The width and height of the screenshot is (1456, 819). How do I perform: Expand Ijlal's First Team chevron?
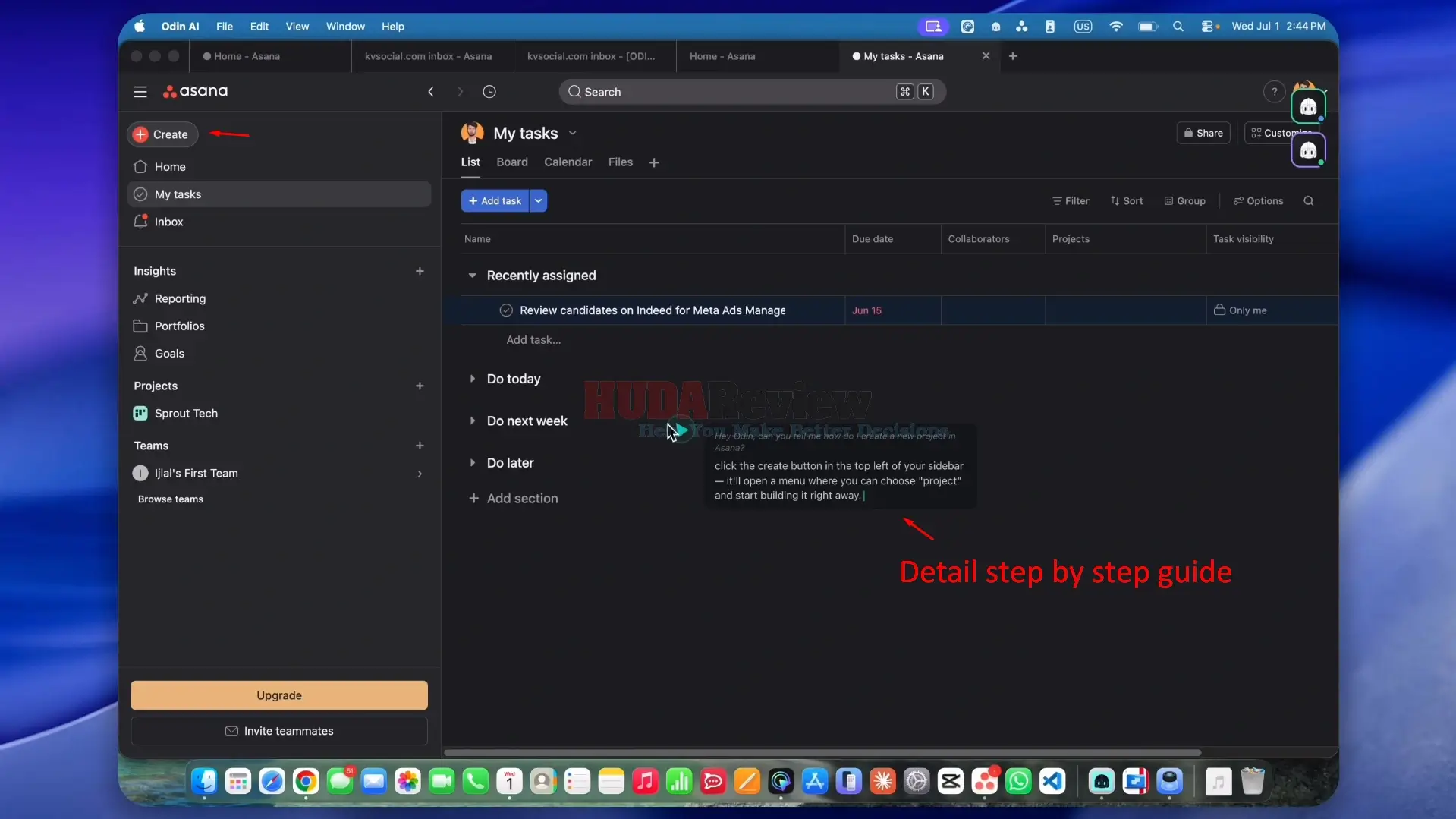(x=420, y=474)
